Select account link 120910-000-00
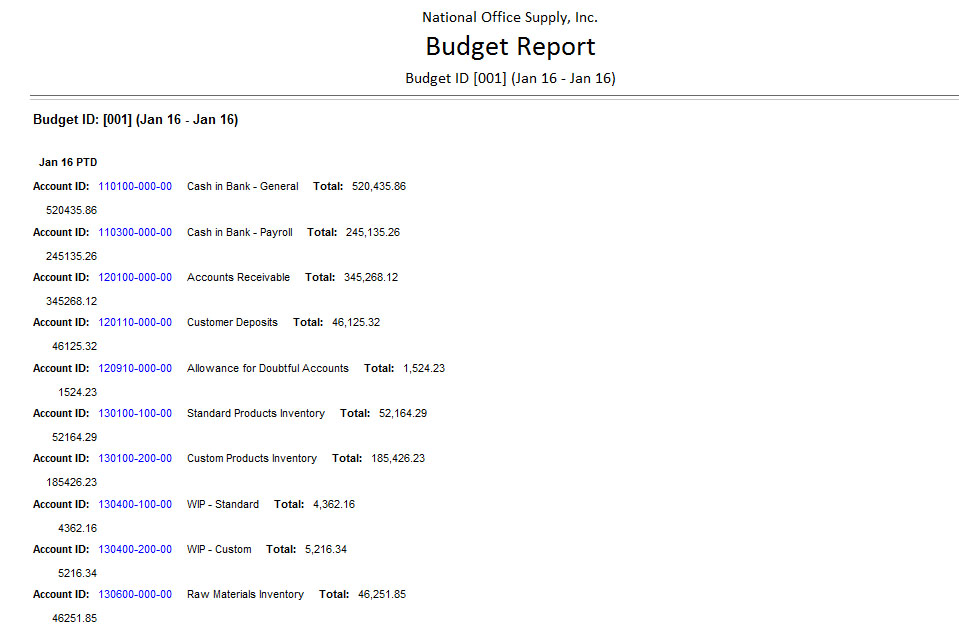The height and width of the screenshot is (629, 959). point(135,368)
